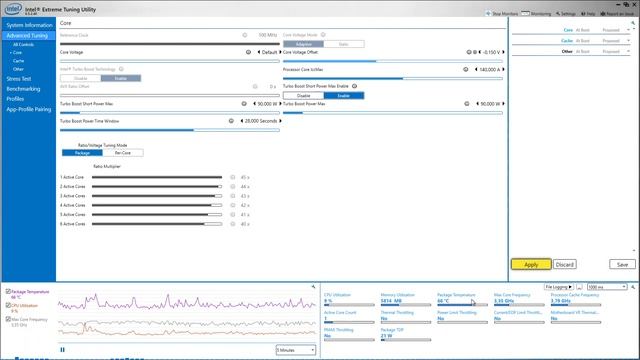This screenshot has width=640, height=360.
Task: Click the Save button
Action: pos(622,264)
